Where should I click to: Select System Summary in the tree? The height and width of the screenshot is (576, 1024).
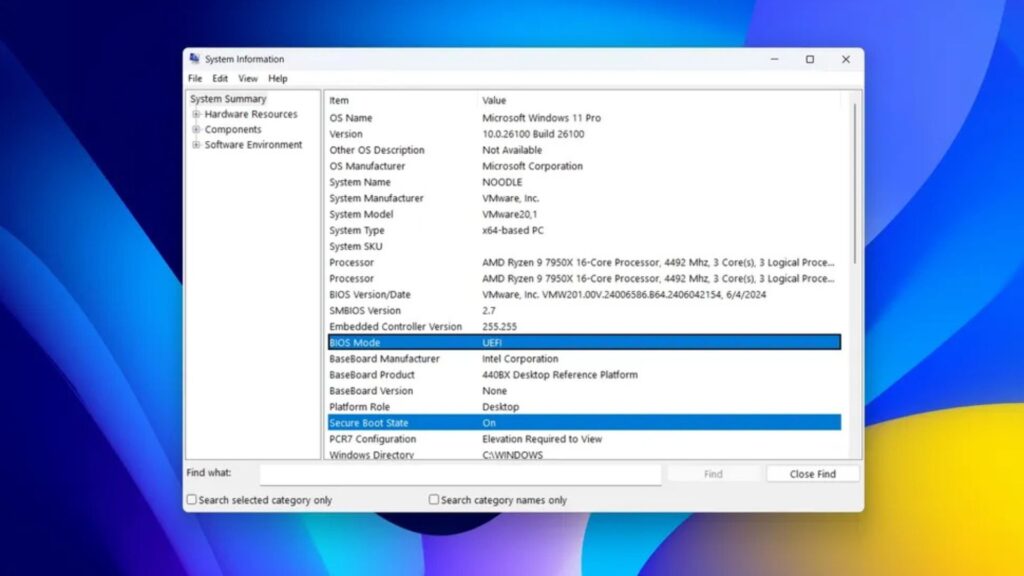pos(229,99)
